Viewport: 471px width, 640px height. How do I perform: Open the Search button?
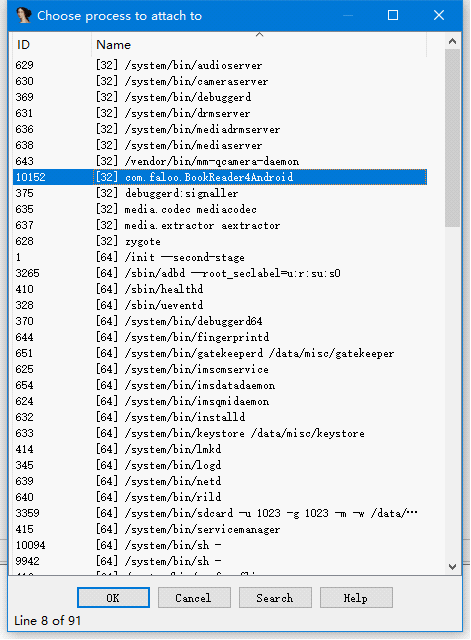pyautogui.click(x=275, y=598)
